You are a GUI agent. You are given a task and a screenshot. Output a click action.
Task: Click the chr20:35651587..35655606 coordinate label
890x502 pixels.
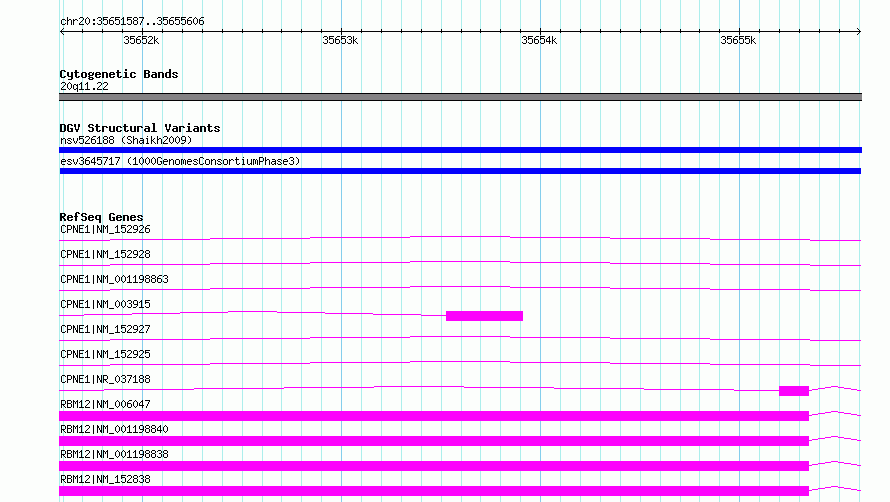click(132, 22)
